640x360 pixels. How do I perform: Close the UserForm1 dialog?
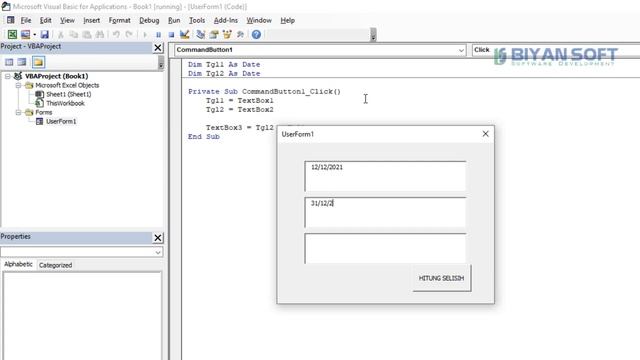(485, 134)
